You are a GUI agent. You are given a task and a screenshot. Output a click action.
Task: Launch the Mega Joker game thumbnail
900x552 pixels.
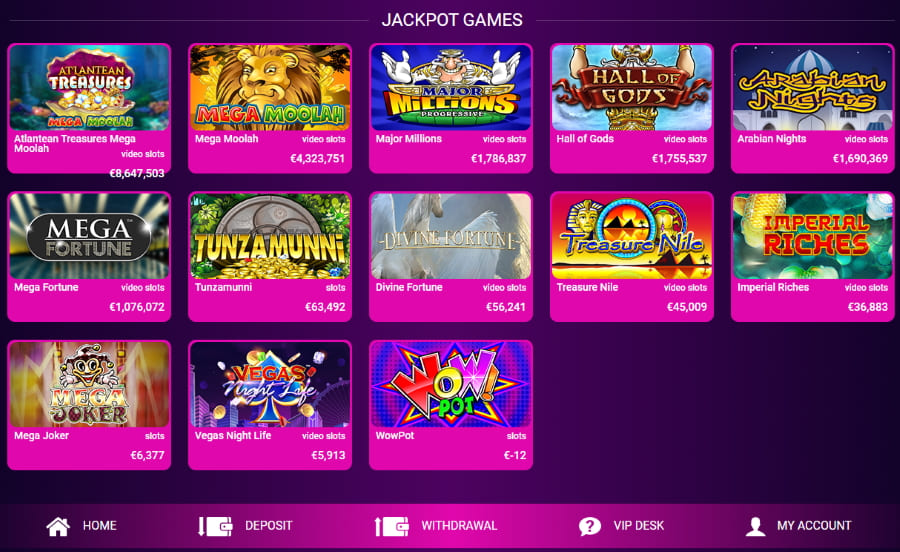pyautogui.click(x=89, y=385)
